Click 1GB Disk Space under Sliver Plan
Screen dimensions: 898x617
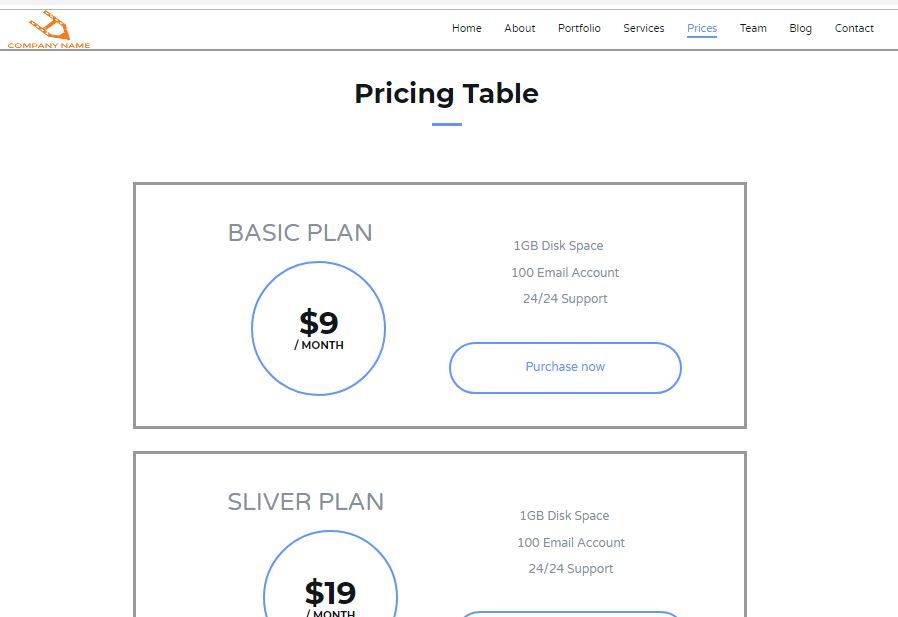pyautogui.click(x=564, y=516)
